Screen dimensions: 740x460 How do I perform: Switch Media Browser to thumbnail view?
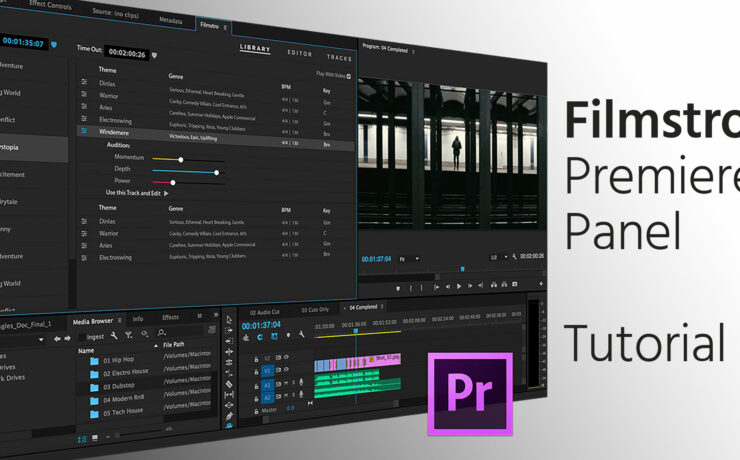[95, 438]
